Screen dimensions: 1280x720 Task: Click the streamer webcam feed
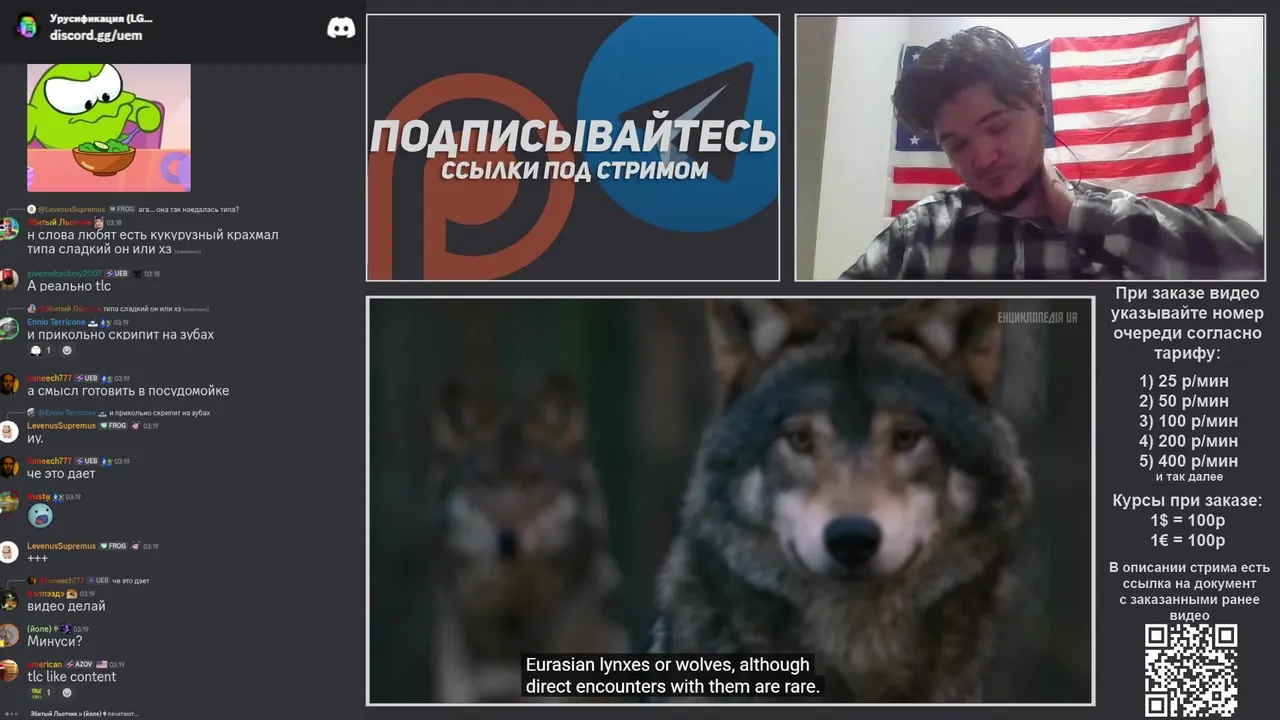[1030, 148]
